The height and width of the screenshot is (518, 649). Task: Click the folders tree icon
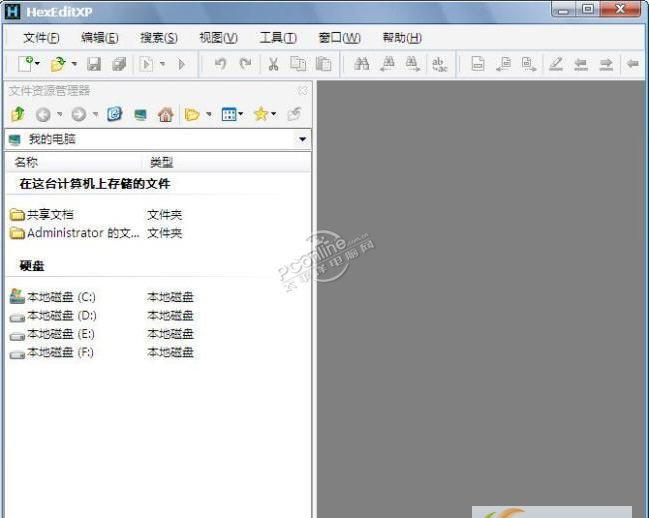coord(192,114)
